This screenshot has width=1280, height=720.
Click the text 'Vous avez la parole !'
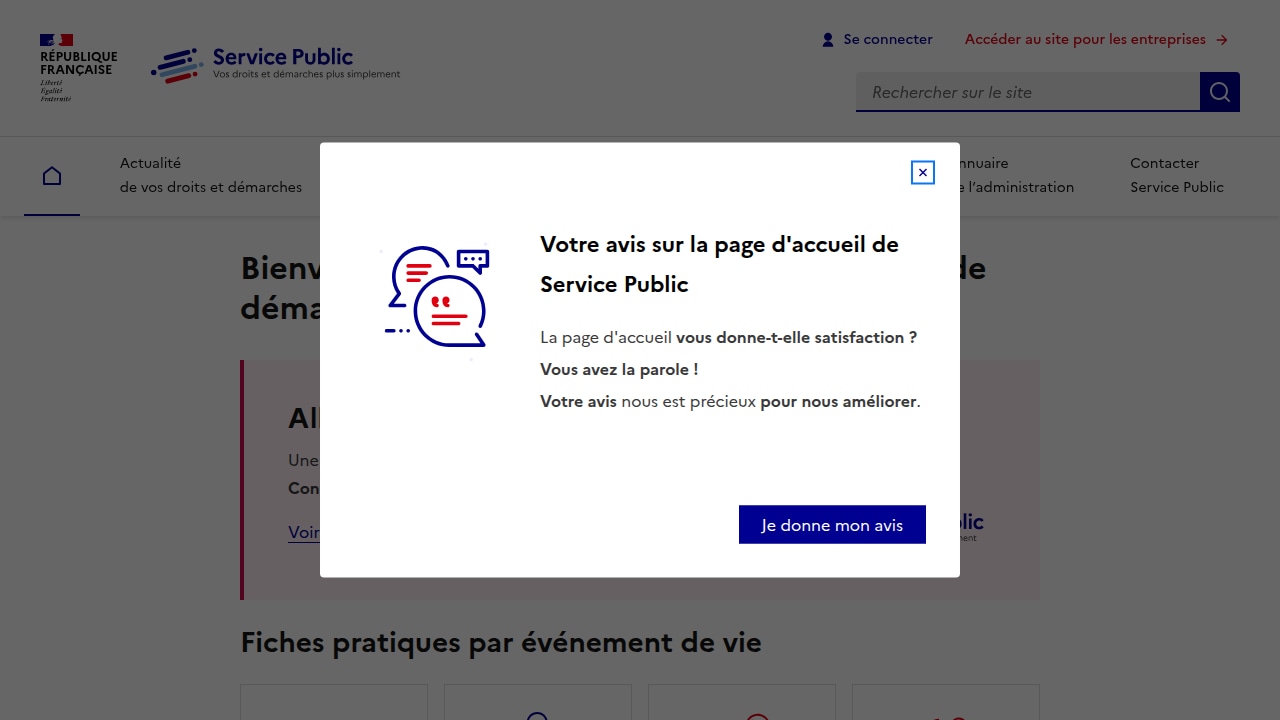click(619, 370)
